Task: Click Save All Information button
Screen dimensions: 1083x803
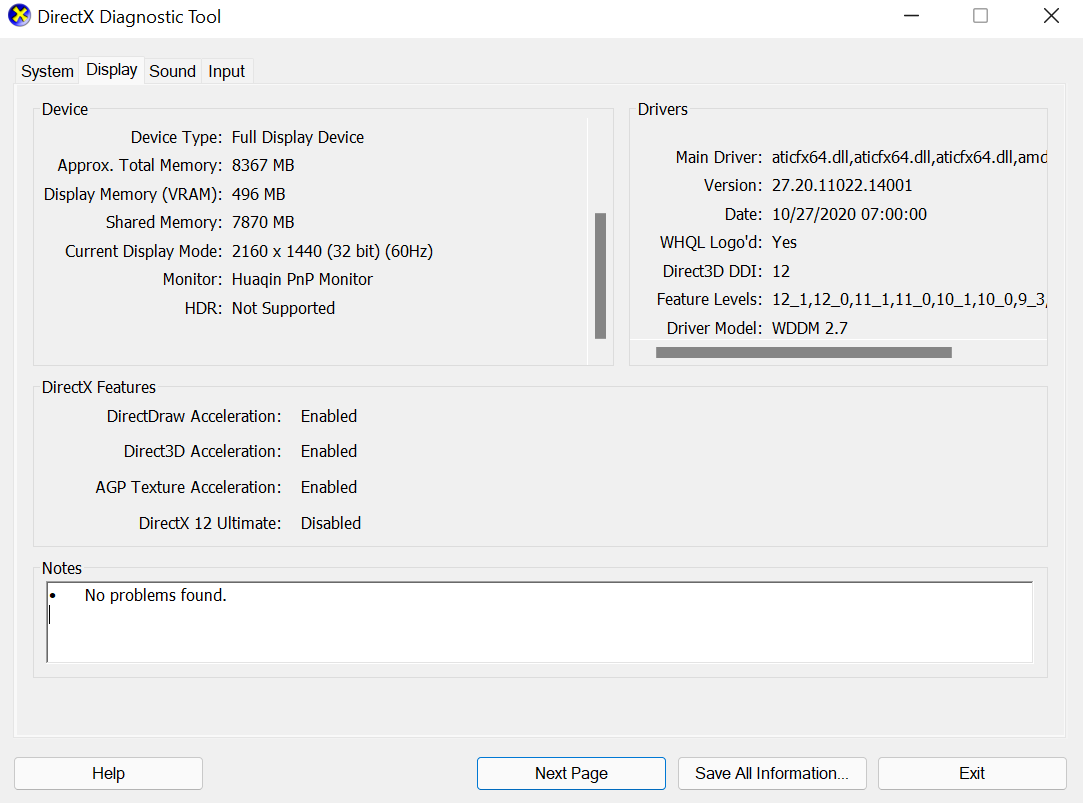Action: tap(772, 773)
